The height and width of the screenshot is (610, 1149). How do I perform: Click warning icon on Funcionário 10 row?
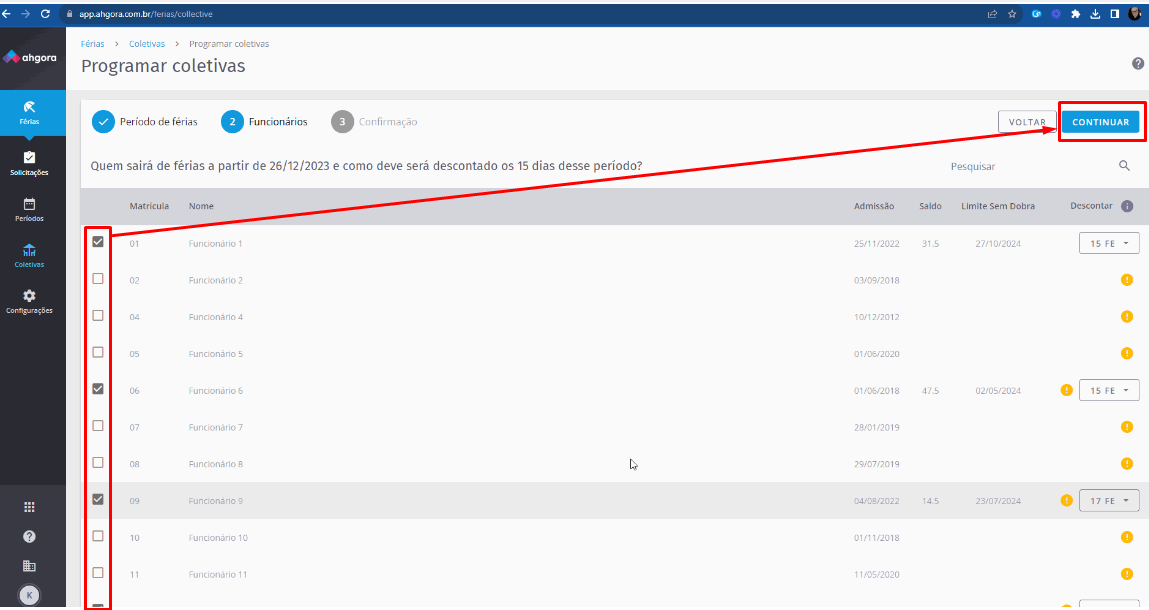coord(1127,537)
